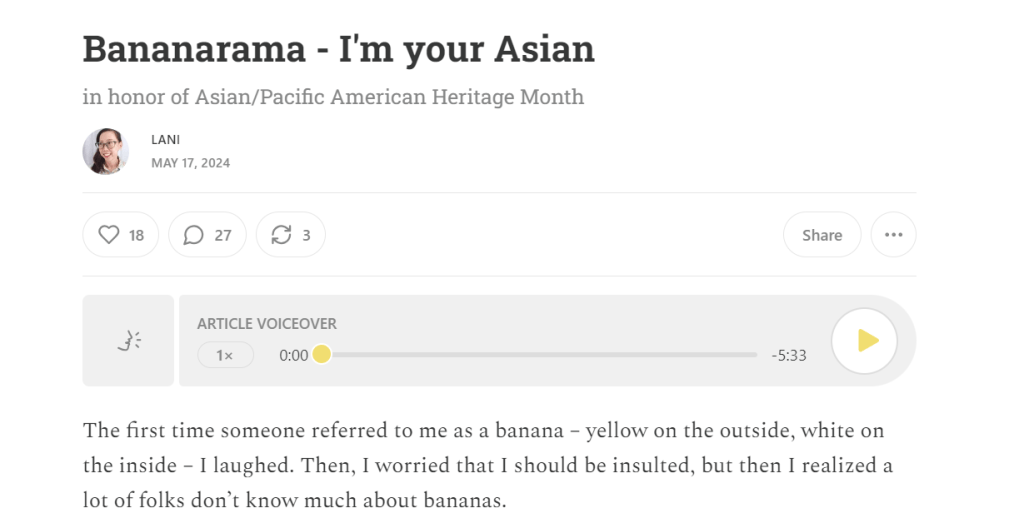Click the -5:33 remaining time label
The width and height of the screenshot is (1024, 528).
pos(789,355)
